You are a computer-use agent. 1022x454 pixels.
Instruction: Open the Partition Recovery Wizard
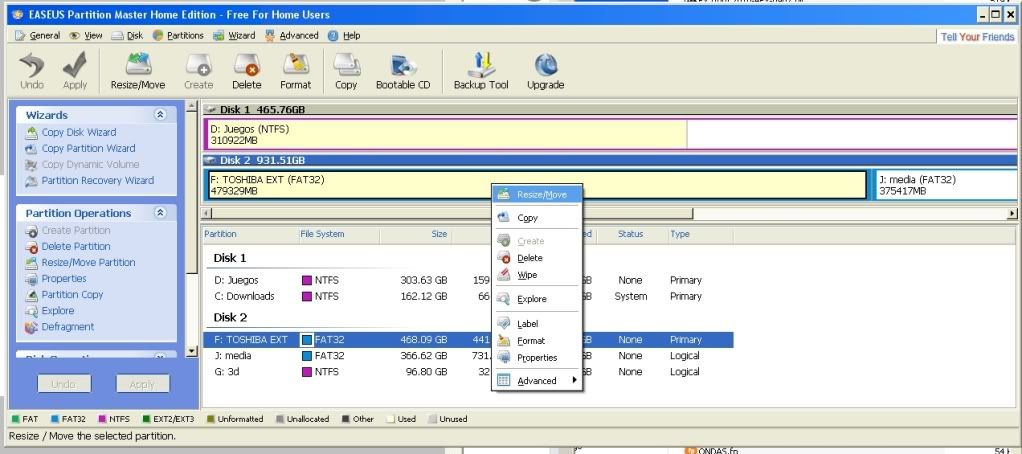(98, 180)
